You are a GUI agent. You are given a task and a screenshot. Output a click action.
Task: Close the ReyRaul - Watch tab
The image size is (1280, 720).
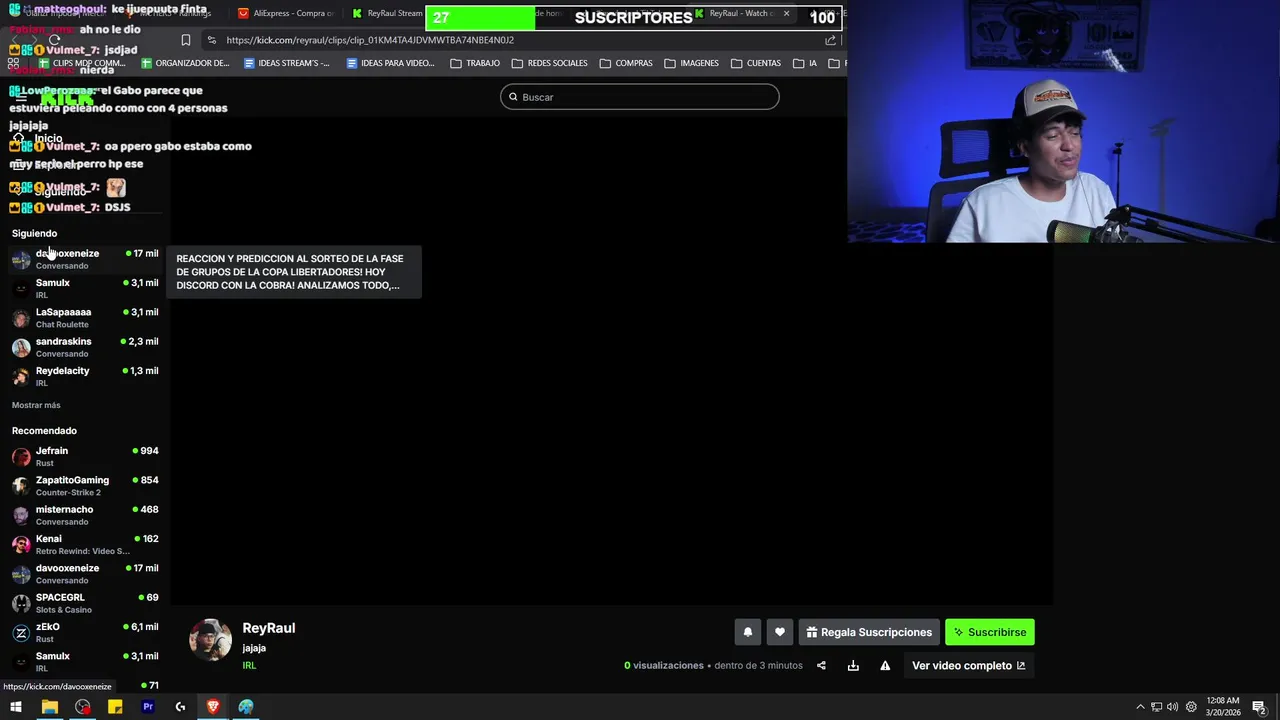[786, 14]
